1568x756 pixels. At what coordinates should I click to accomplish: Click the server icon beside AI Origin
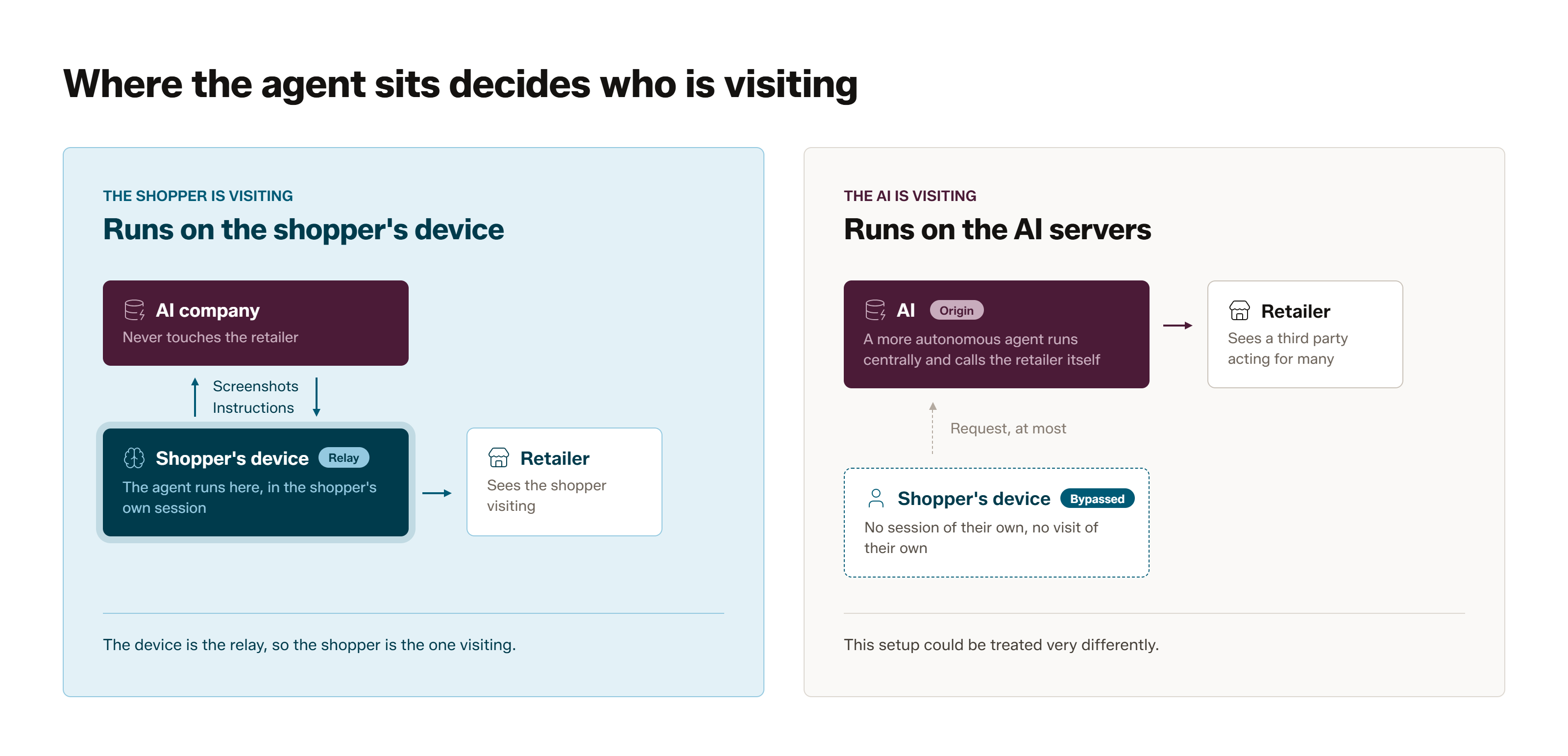point(875,309)
